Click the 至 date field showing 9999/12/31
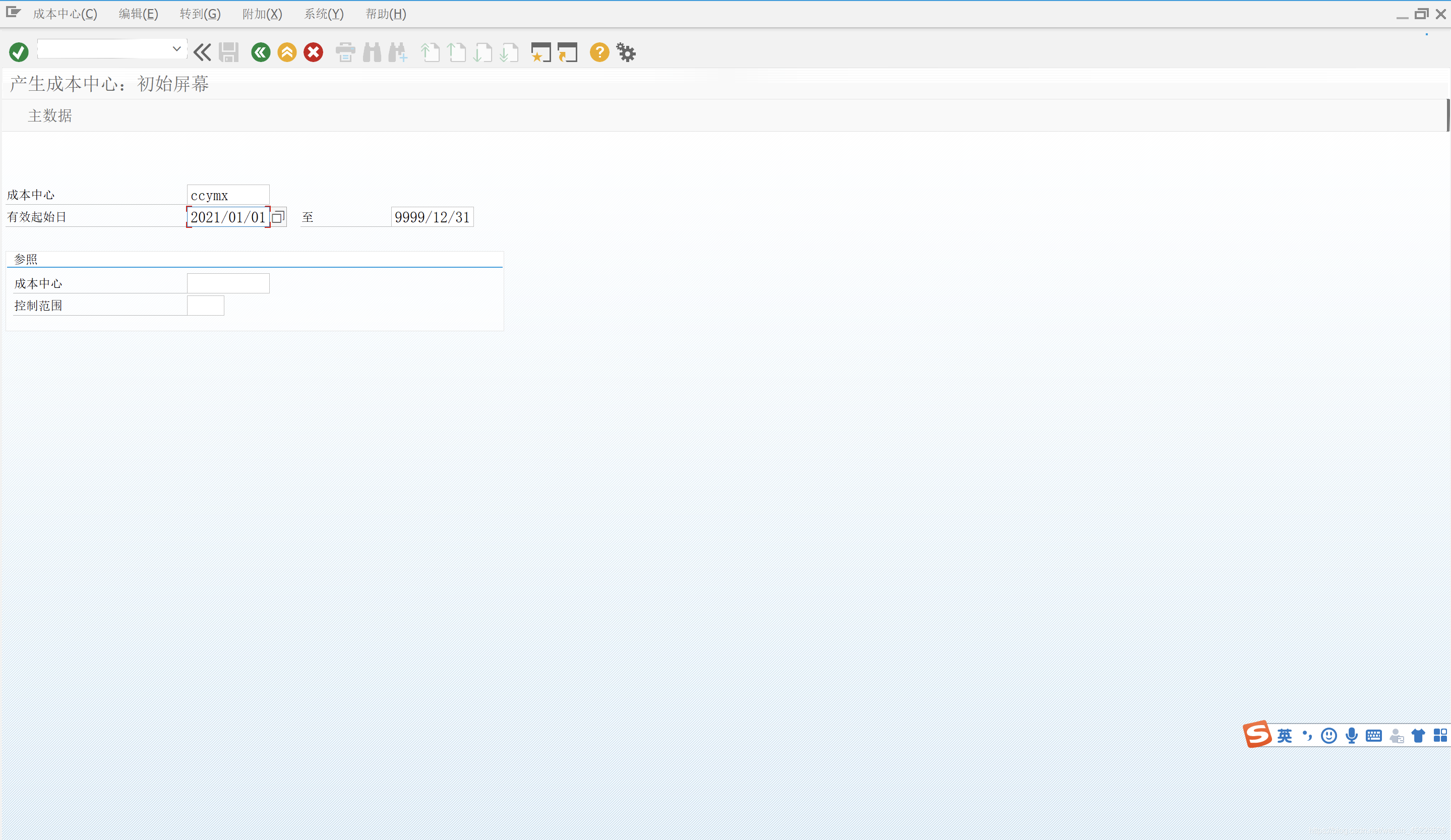Screen dimensions: 1451x840 coord(432,217)
